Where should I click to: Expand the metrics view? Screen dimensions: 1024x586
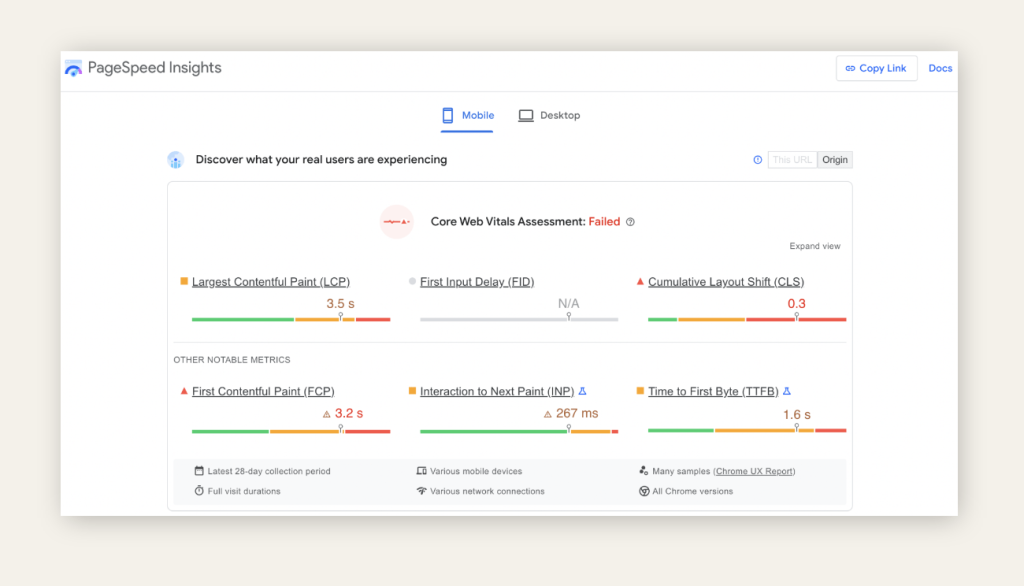pyautogui.click(x=814, y=246)
